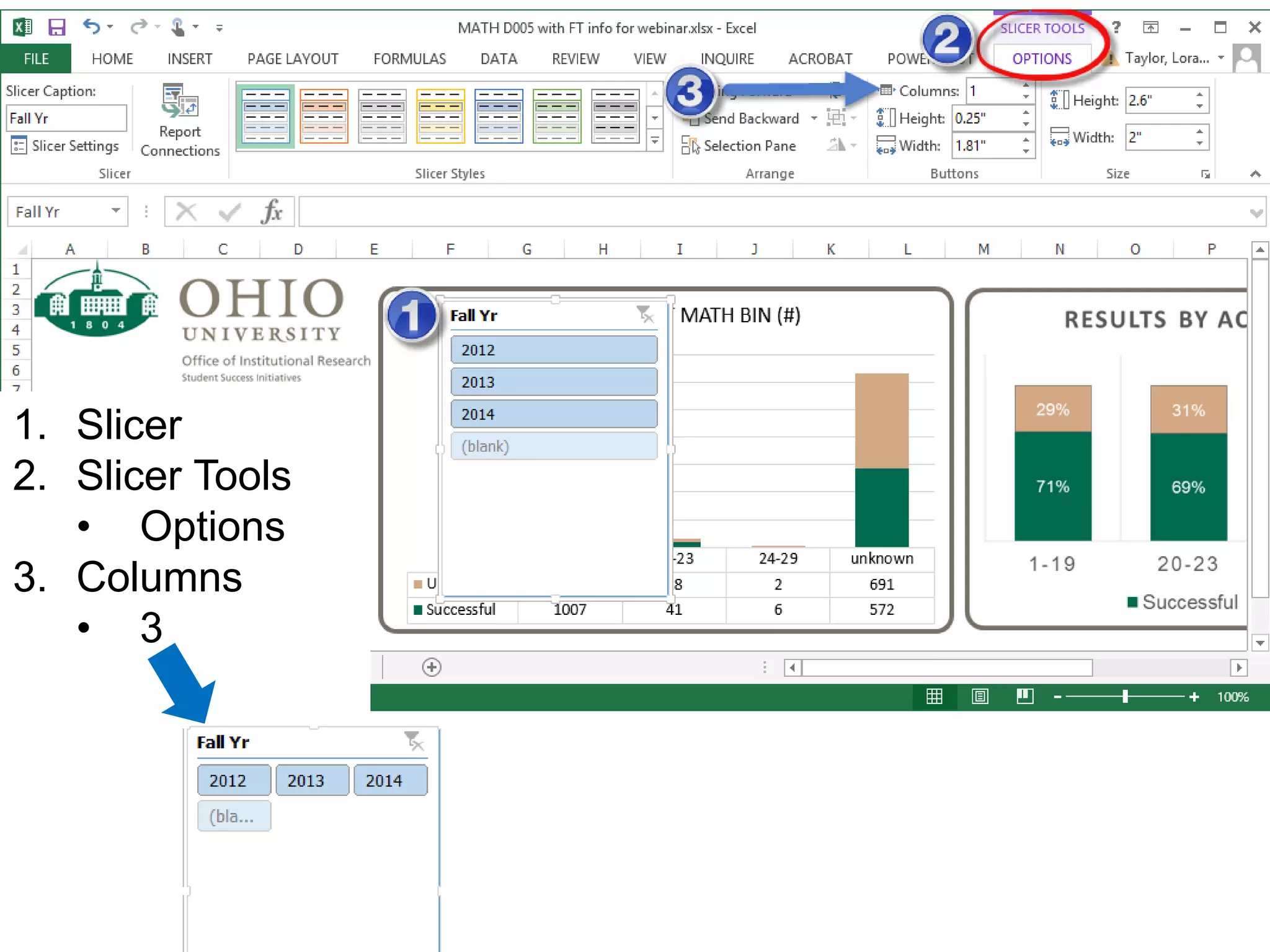Image resolution: width=1270 pixels, height=952 pixels.
Task: Switch to the DATA tab
Action: click(x=499, y=59)
